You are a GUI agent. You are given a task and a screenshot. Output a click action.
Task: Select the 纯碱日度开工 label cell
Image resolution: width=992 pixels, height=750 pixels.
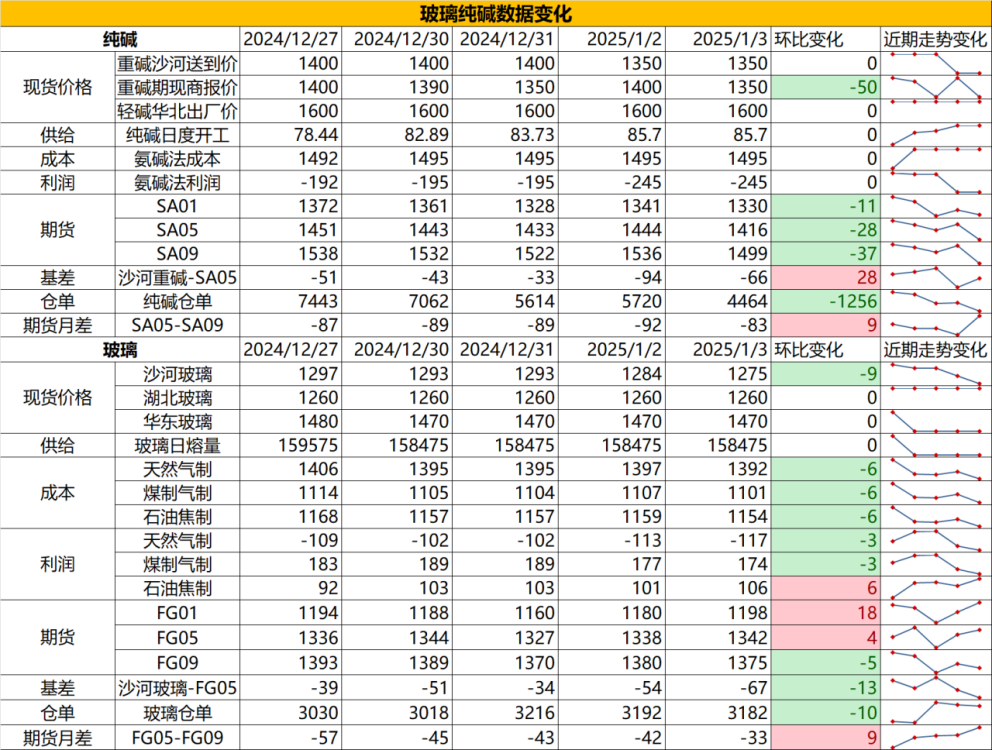click(x=177, y=135)
